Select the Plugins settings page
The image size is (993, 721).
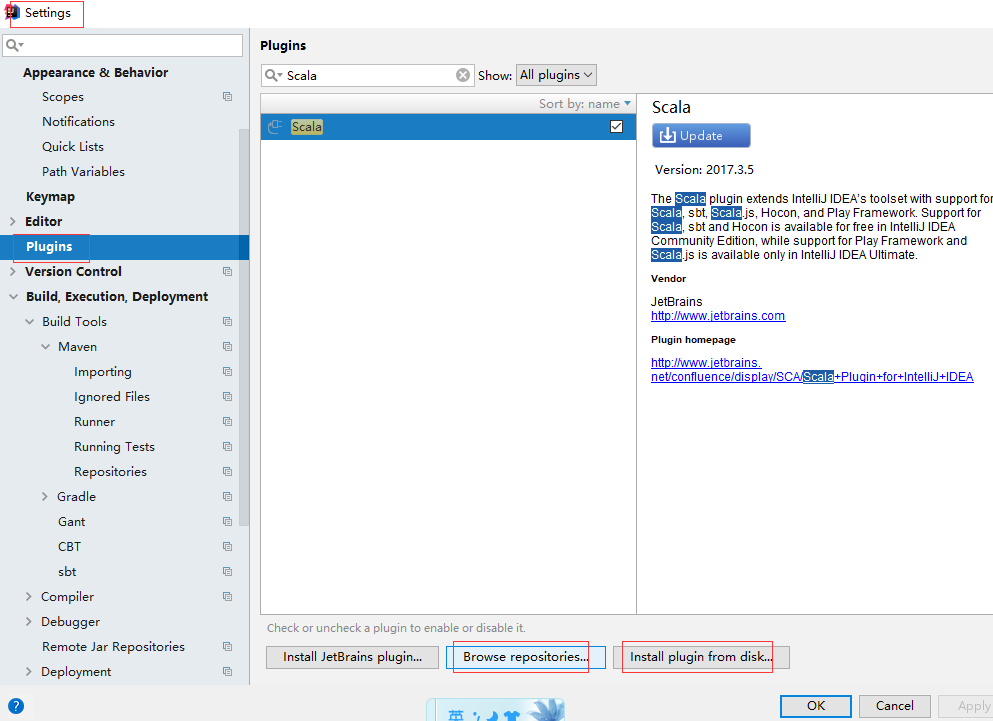pos(124,247)
